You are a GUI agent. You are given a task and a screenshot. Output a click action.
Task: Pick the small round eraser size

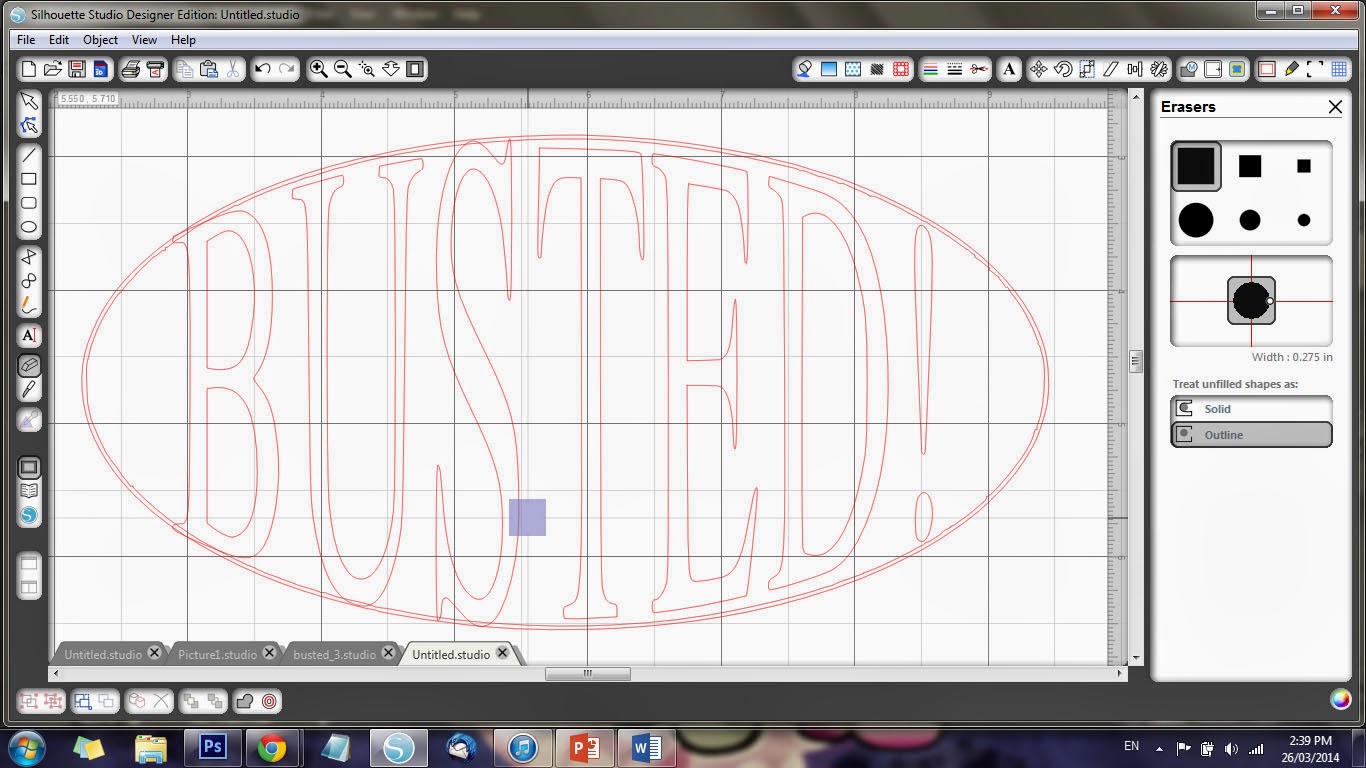point(1303,221)
